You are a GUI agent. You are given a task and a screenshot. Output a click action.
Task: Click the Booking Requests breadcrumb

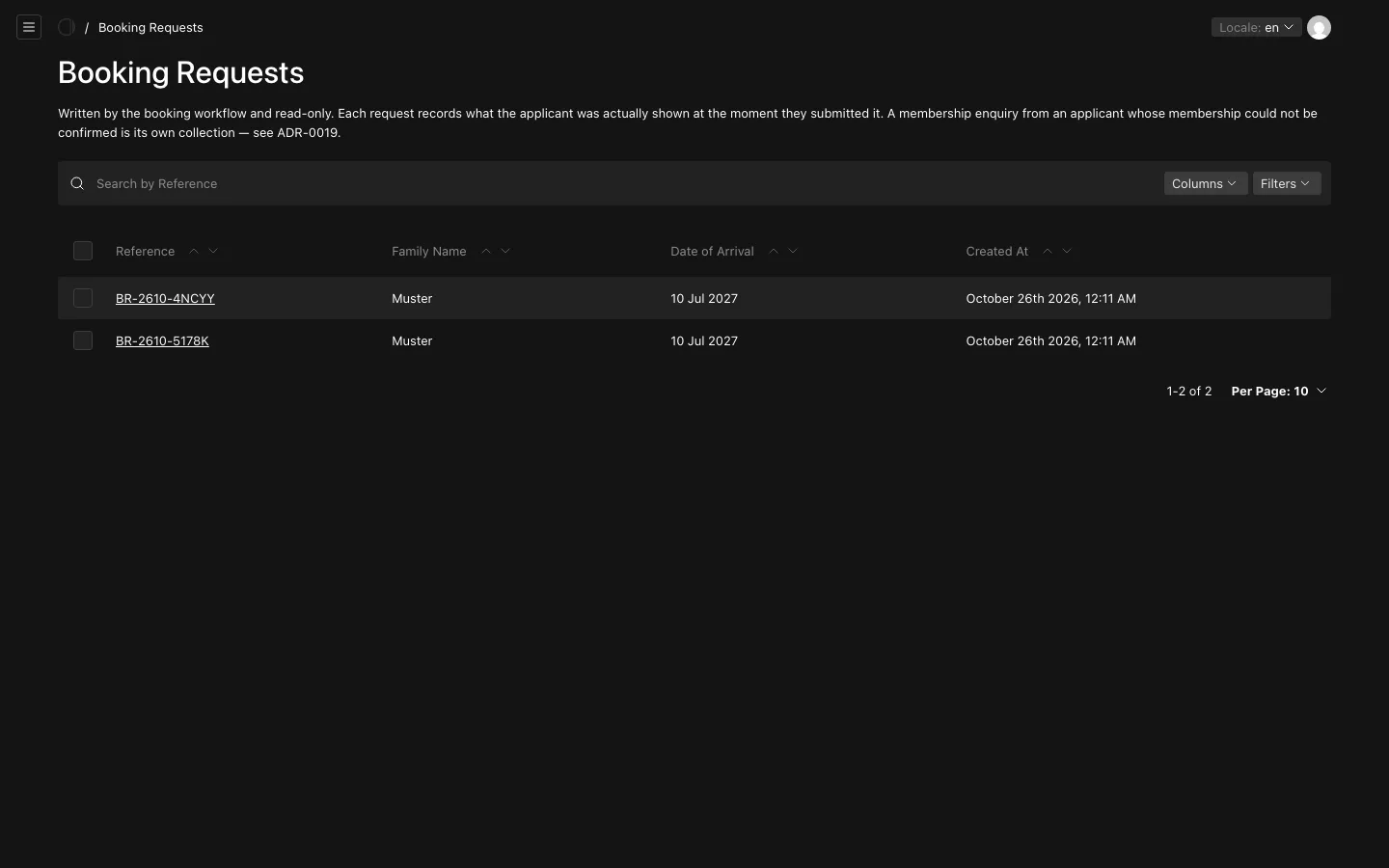click(150, 27)
